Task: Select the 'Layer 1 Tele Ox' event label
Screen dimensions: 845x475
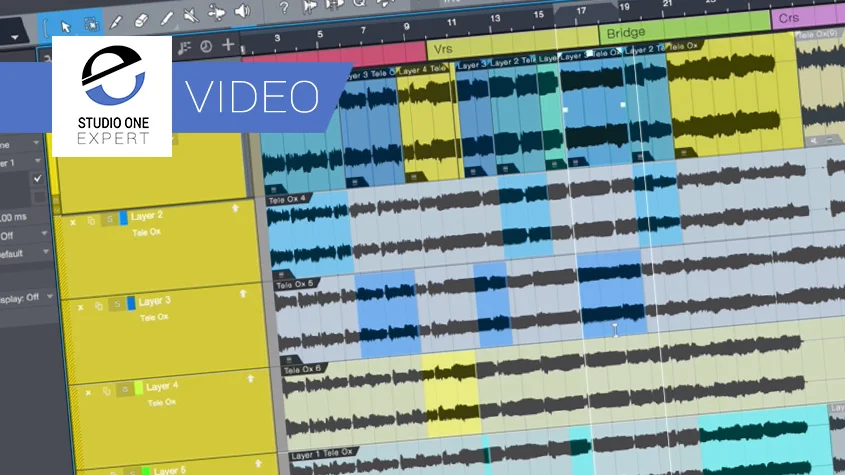Action: pyautogui.click(x=322, y=454)
